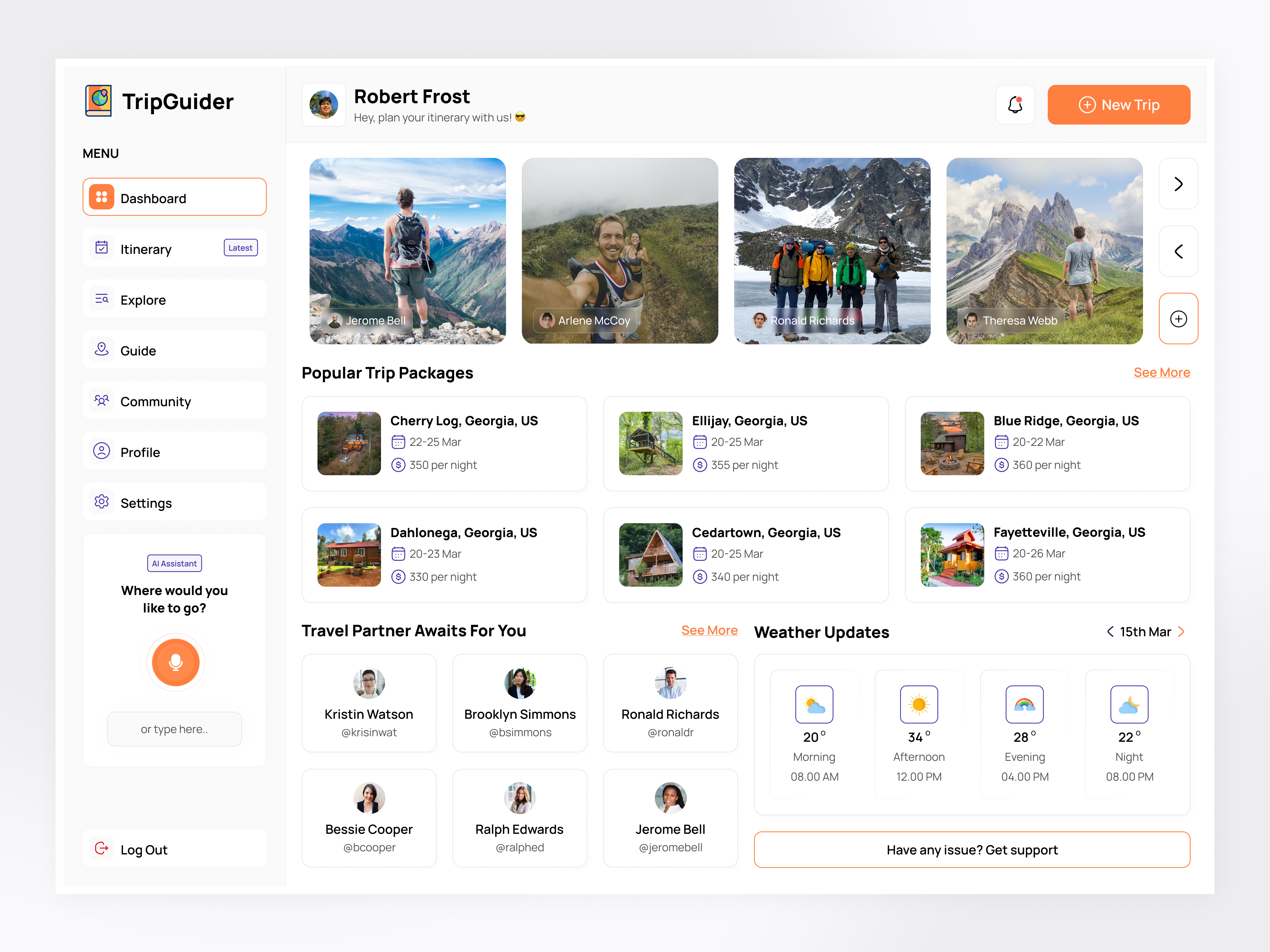1270x952 pixels.
Task: Go to next date after 15th Mar
Action: [x=1181, y=632]
